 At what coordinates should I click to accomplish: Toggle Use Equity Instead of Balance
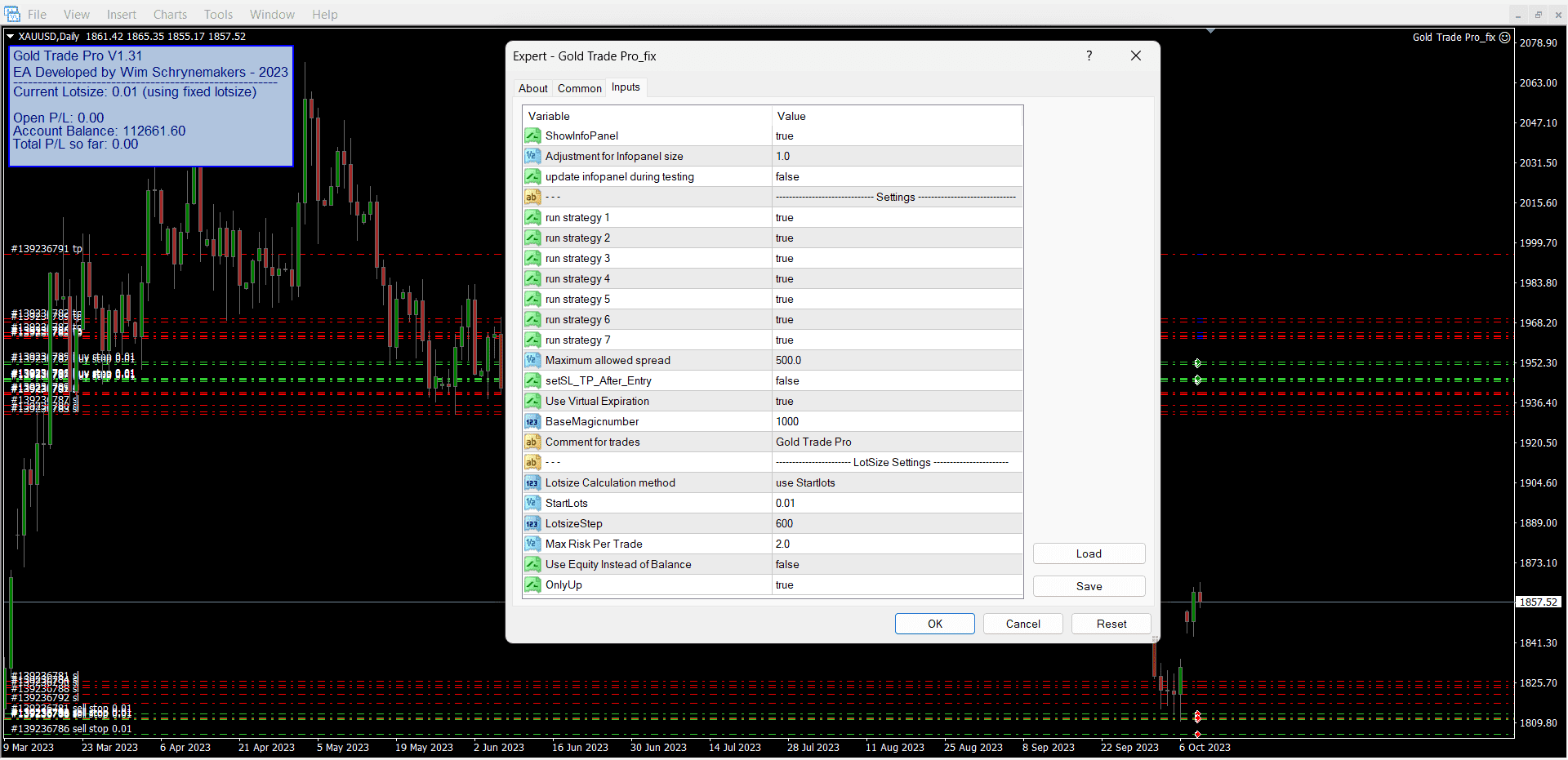pyautogui.click(x=895, y=564)
